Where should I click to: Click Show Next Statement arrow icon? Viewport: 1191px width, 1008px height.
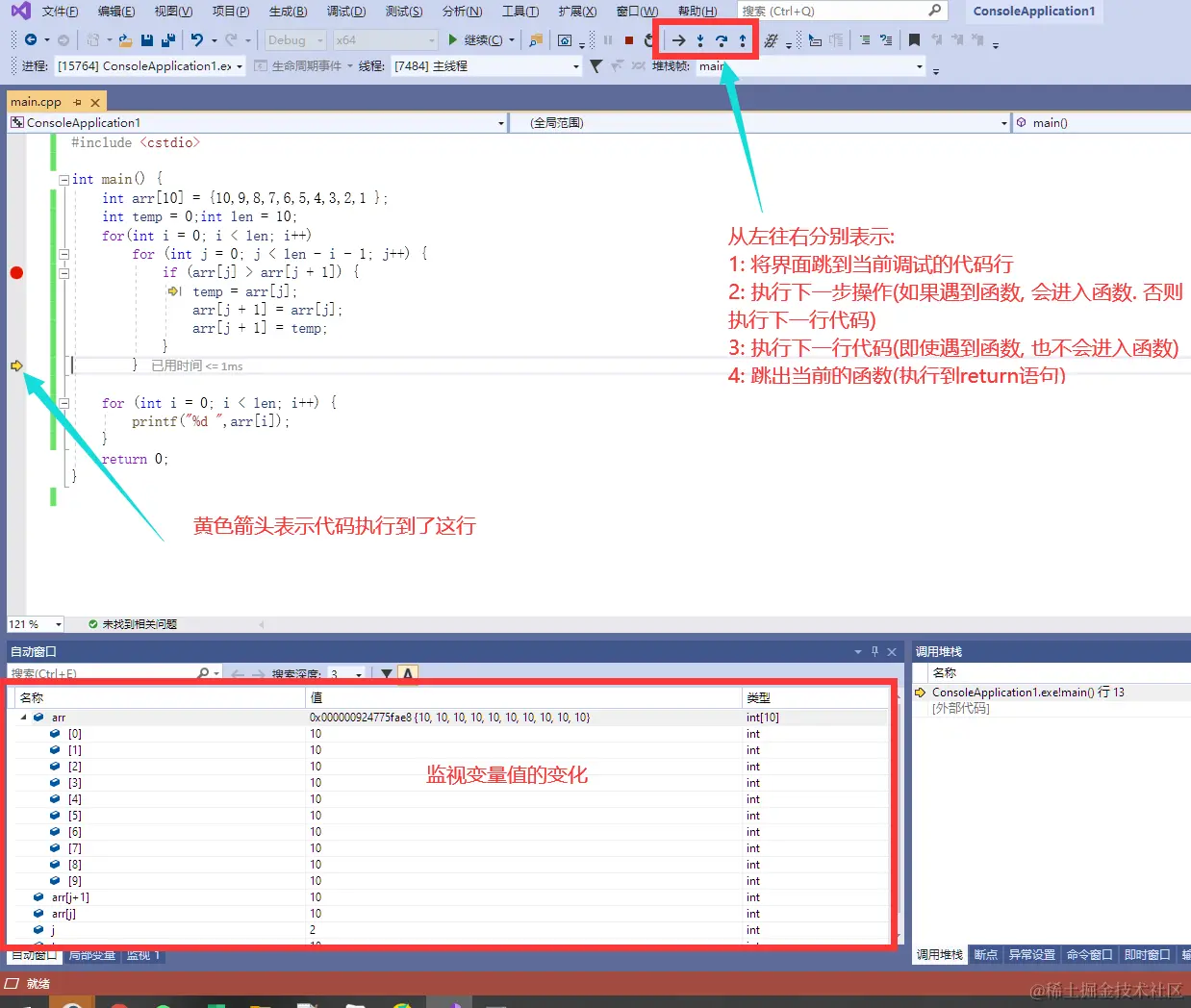(678, 40)
